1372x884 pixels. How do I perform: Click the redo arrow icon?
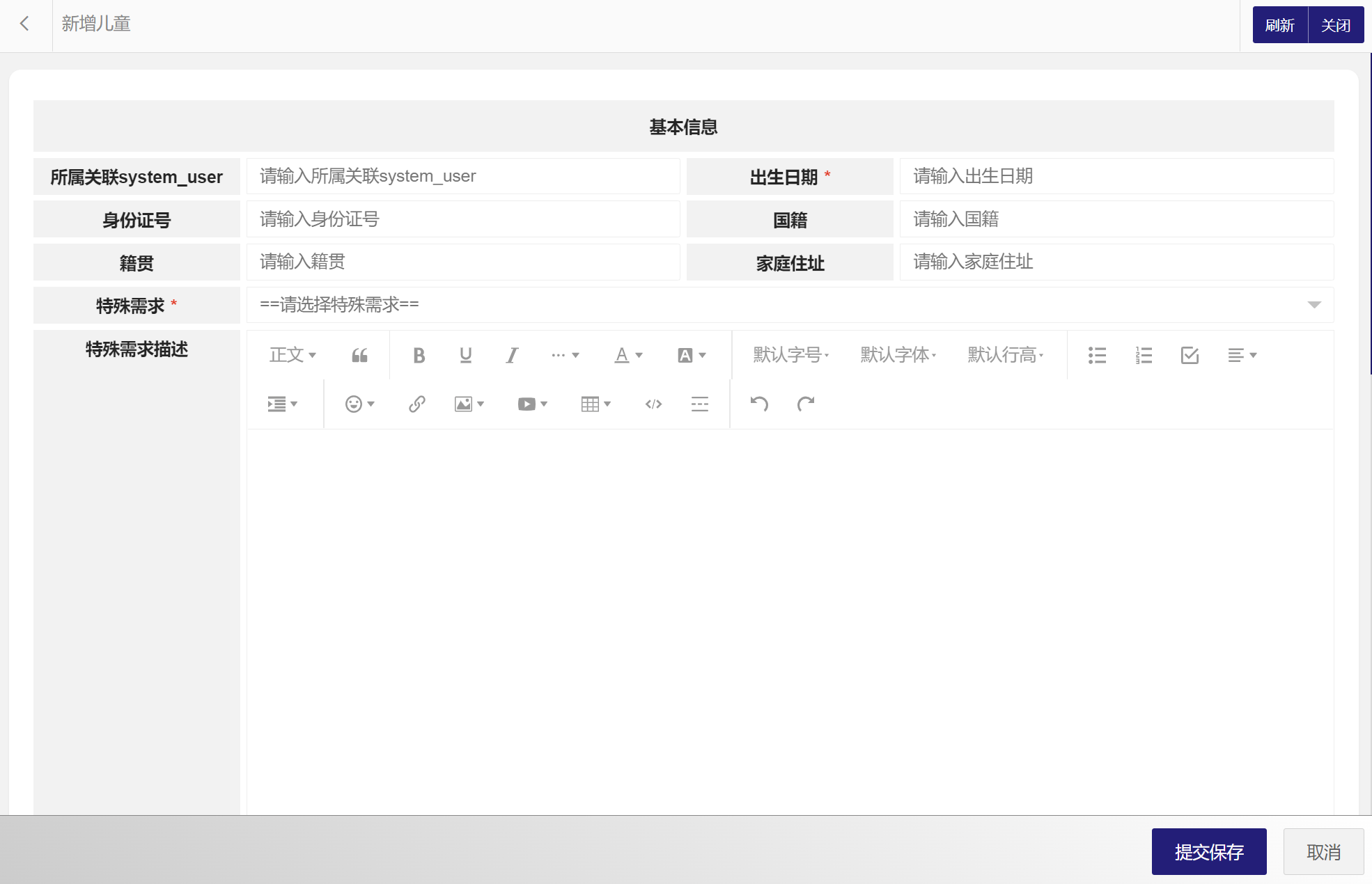[806, 404]
